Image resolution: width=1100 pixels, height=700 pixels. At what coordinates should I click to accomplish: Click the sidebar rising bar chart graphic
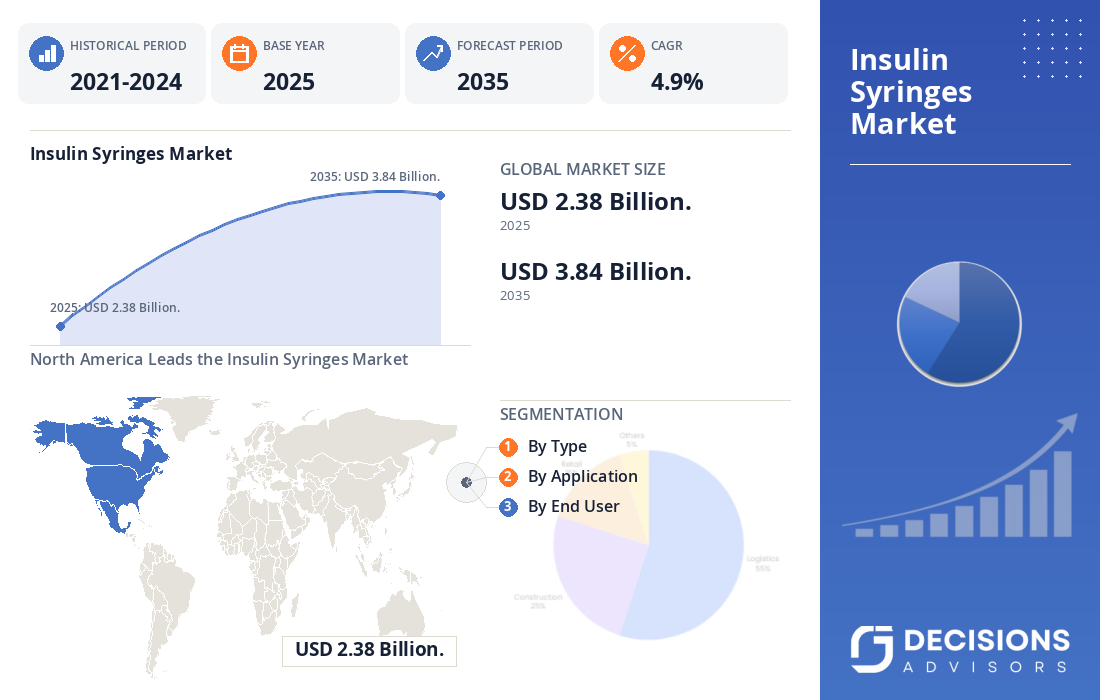(x=960, y=477)
